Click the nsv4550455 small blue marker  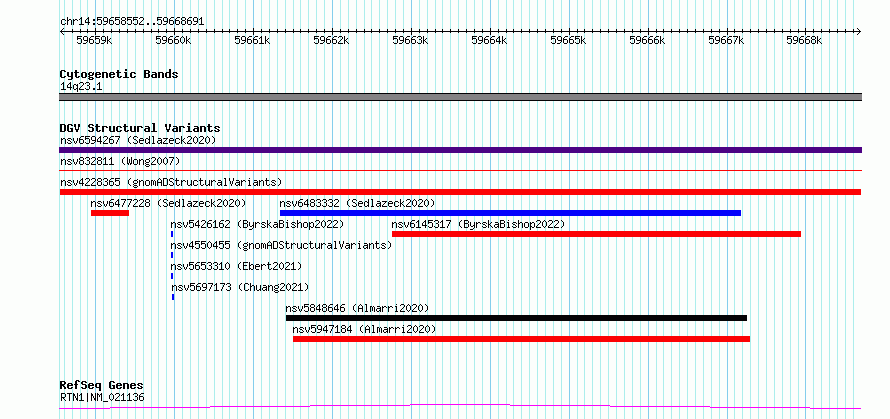(x=172, y=255)
